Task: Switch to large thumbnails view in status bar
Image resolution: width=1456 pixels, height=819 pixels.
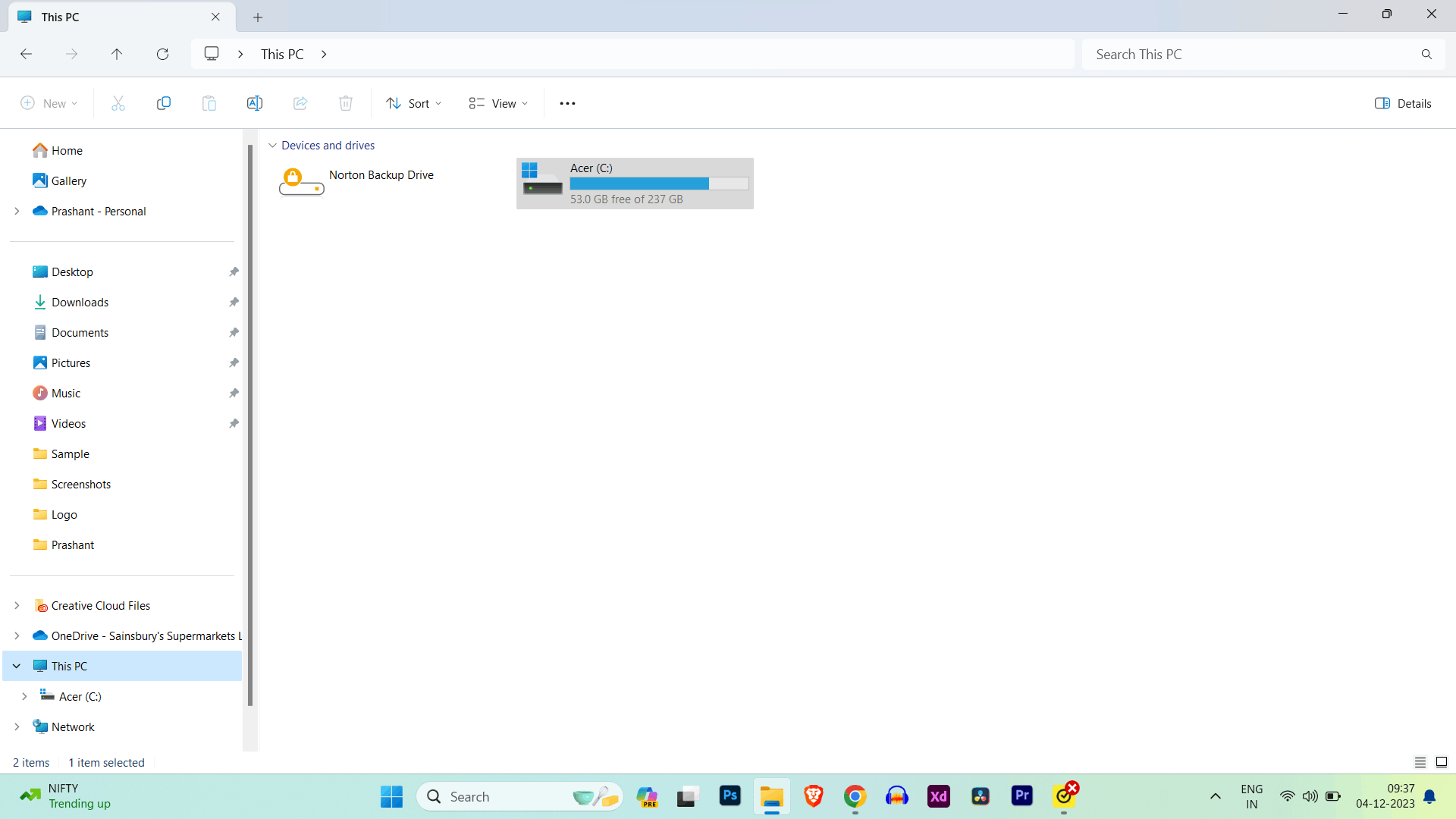Action: click(1442, 762)
